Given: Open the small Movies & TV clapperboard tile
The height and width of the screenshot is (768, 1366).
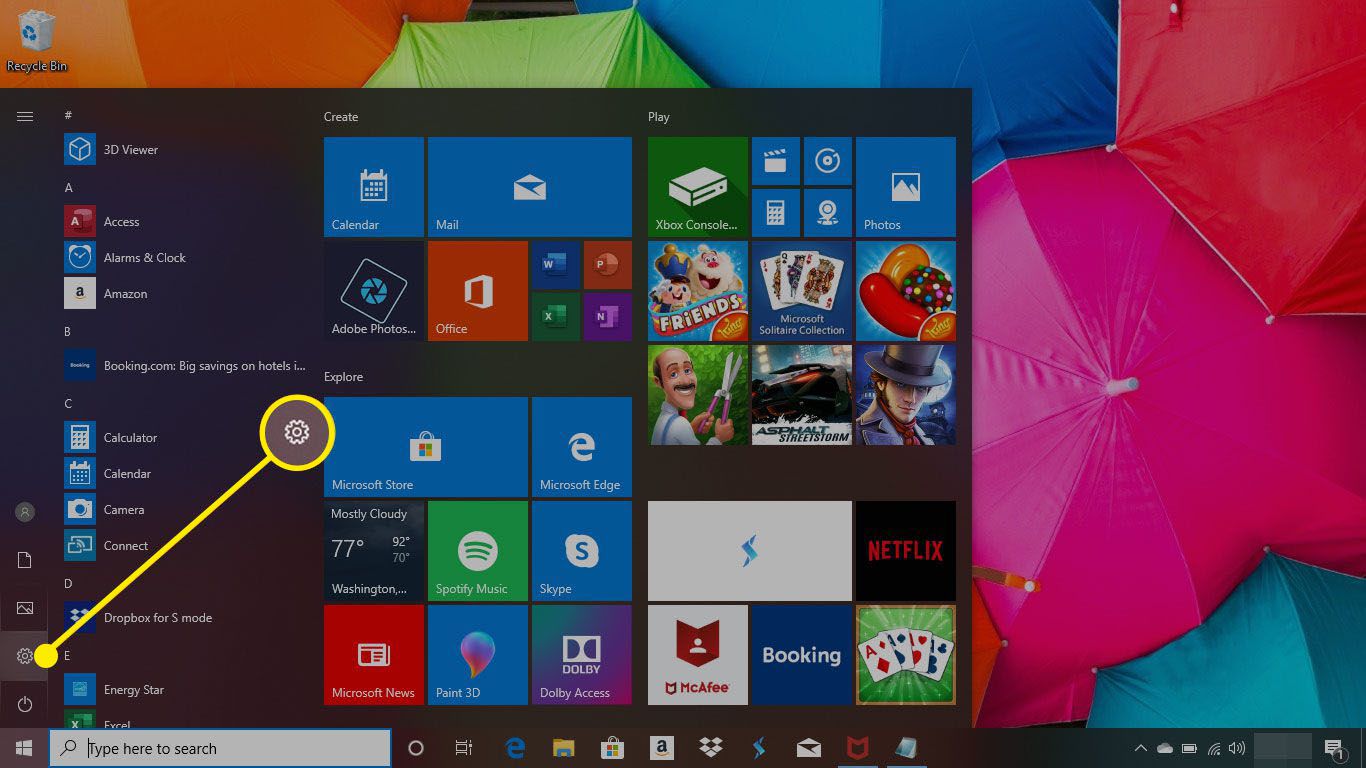Looking at the screenshot, I should click(775, 160).
